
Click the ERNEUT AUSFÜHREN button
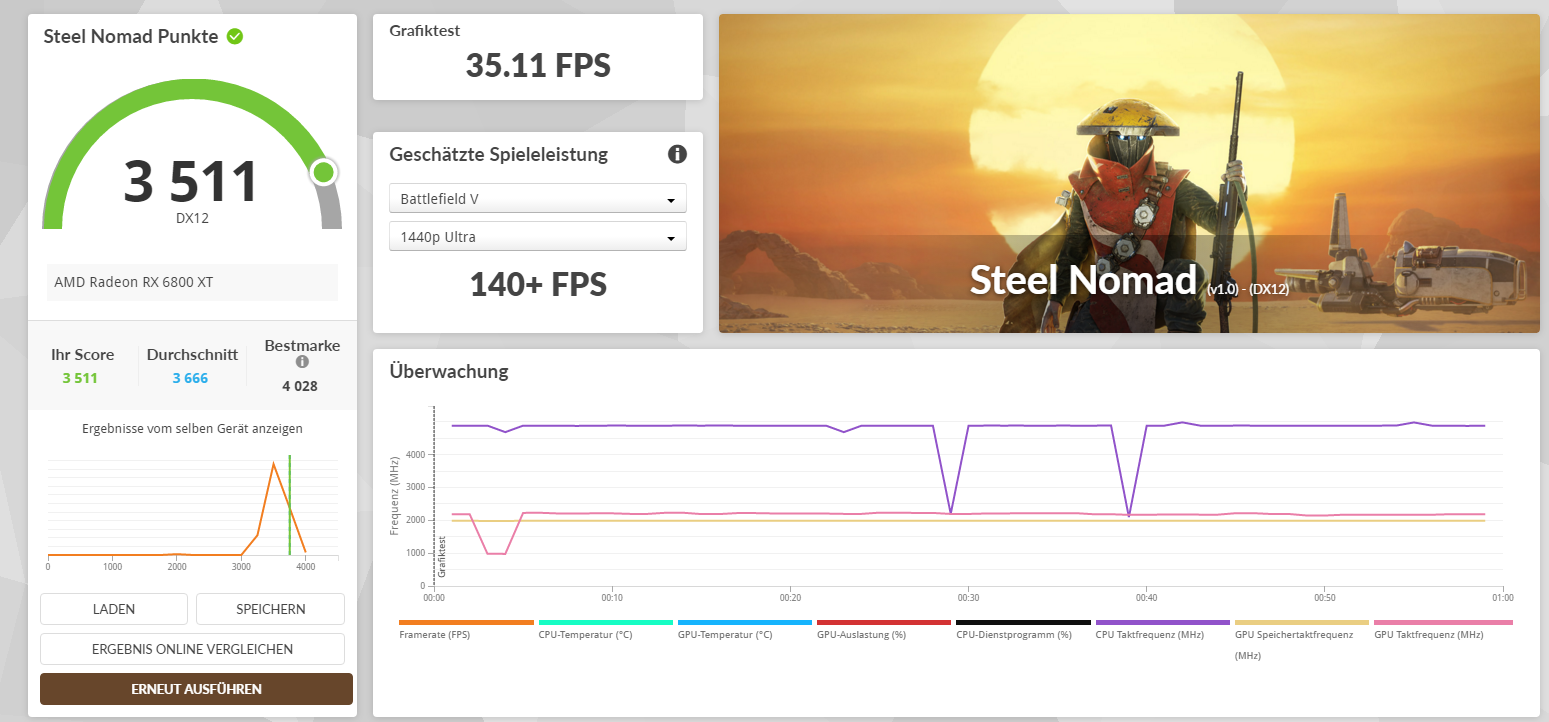pyautogui.click(x=196, y=689)
